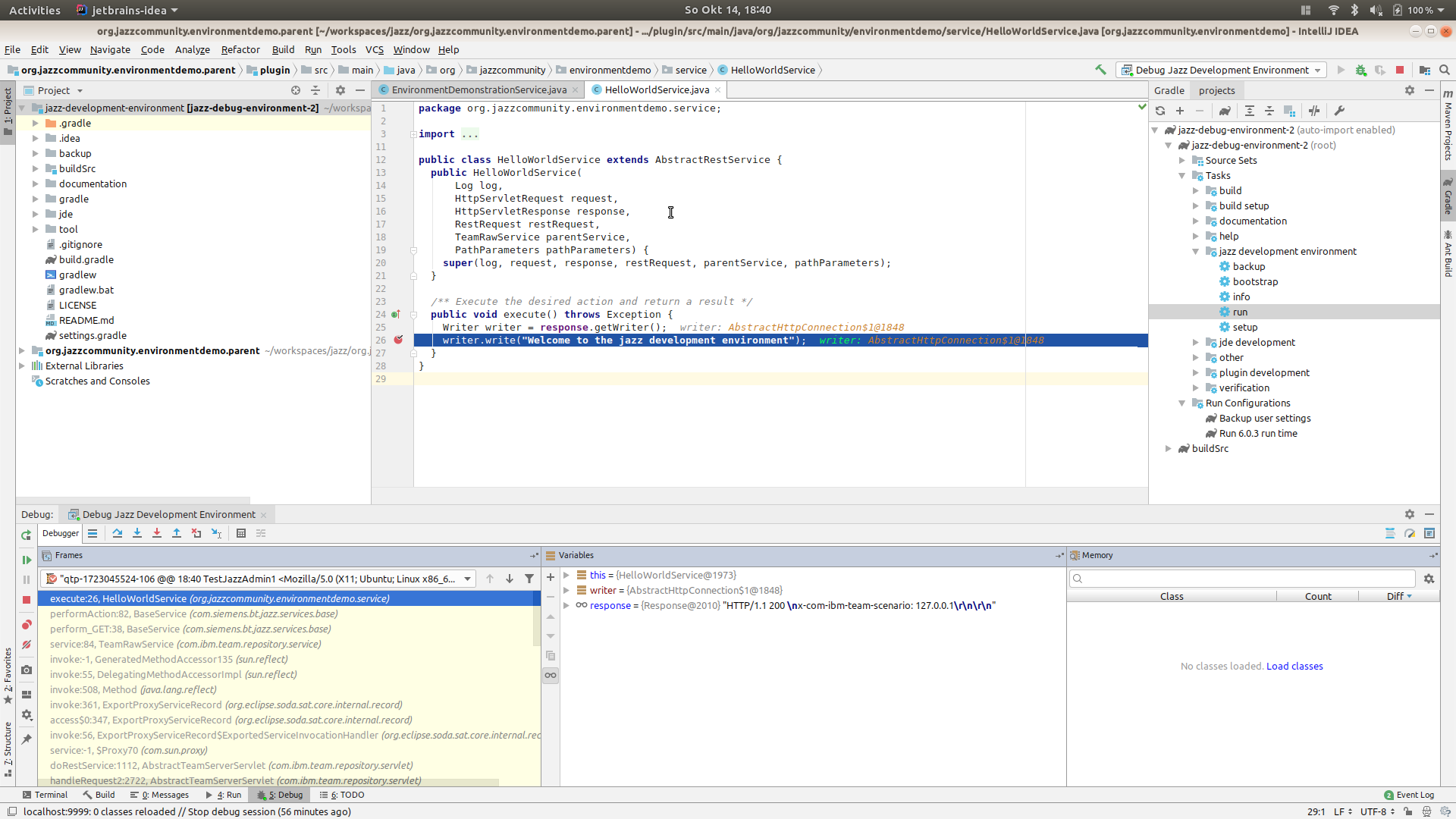
Task: Click the Memory class search field
Action: point(1242,579)
